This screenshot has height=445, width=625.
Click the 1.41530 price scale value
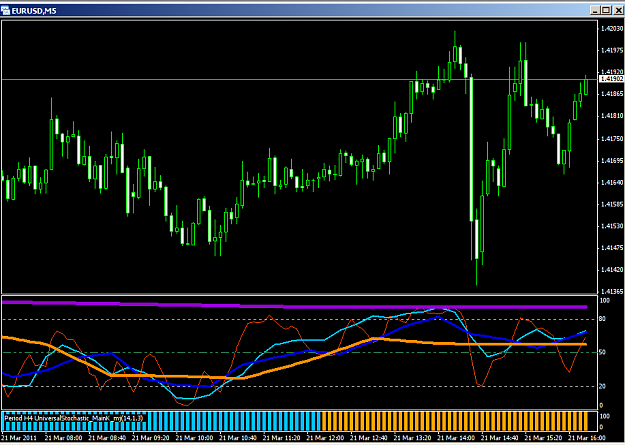pyautogui.click(x=612, y=226)
